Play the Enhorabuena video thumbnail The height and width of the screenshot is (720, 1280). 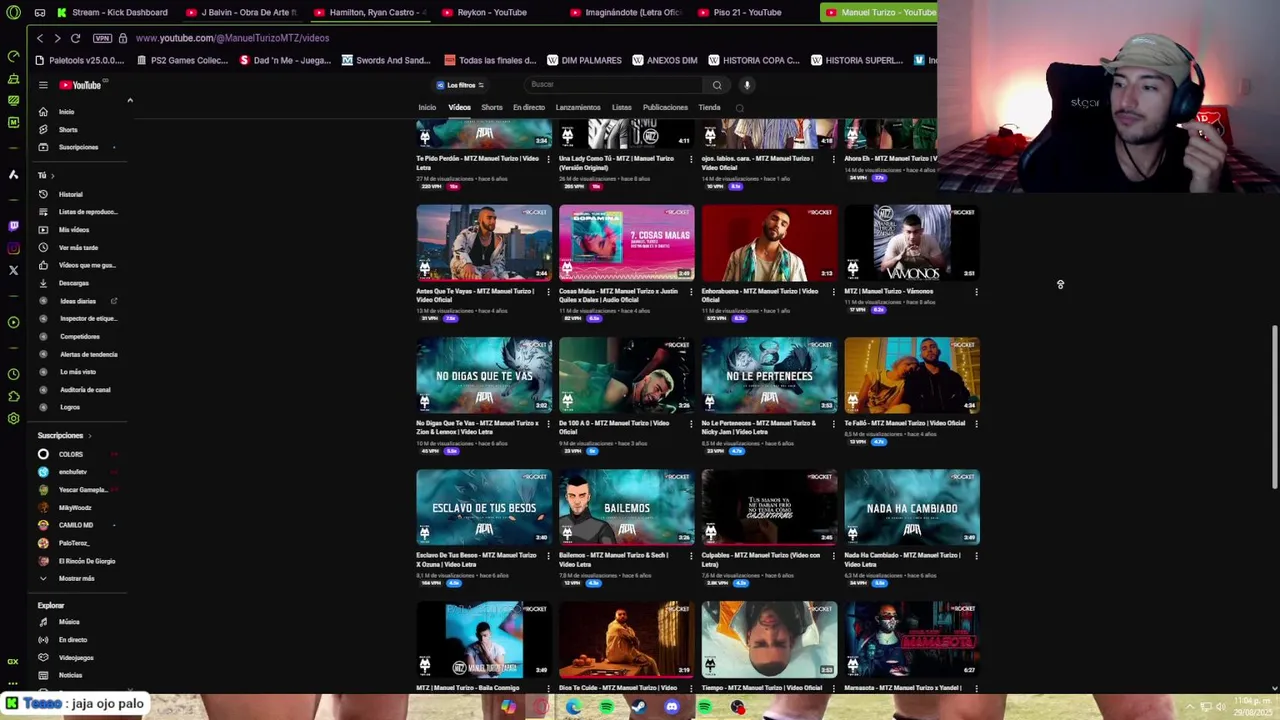[x=769, y=243]
